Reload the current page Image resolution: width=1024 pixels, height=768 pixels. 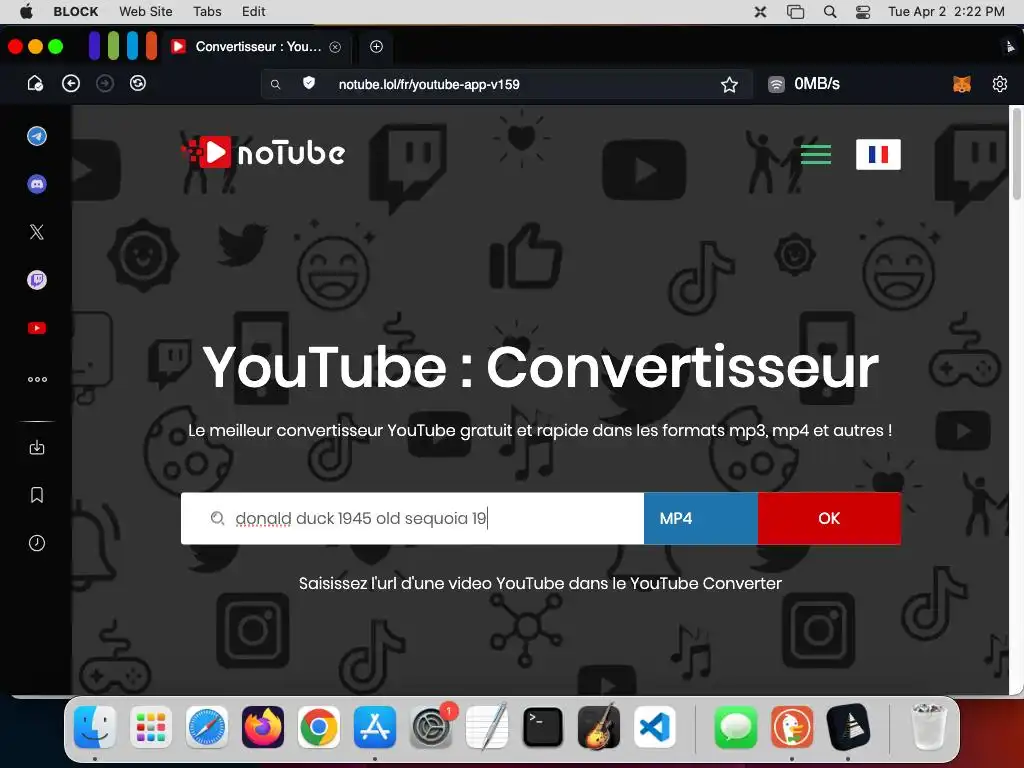(x=137, y=84)
